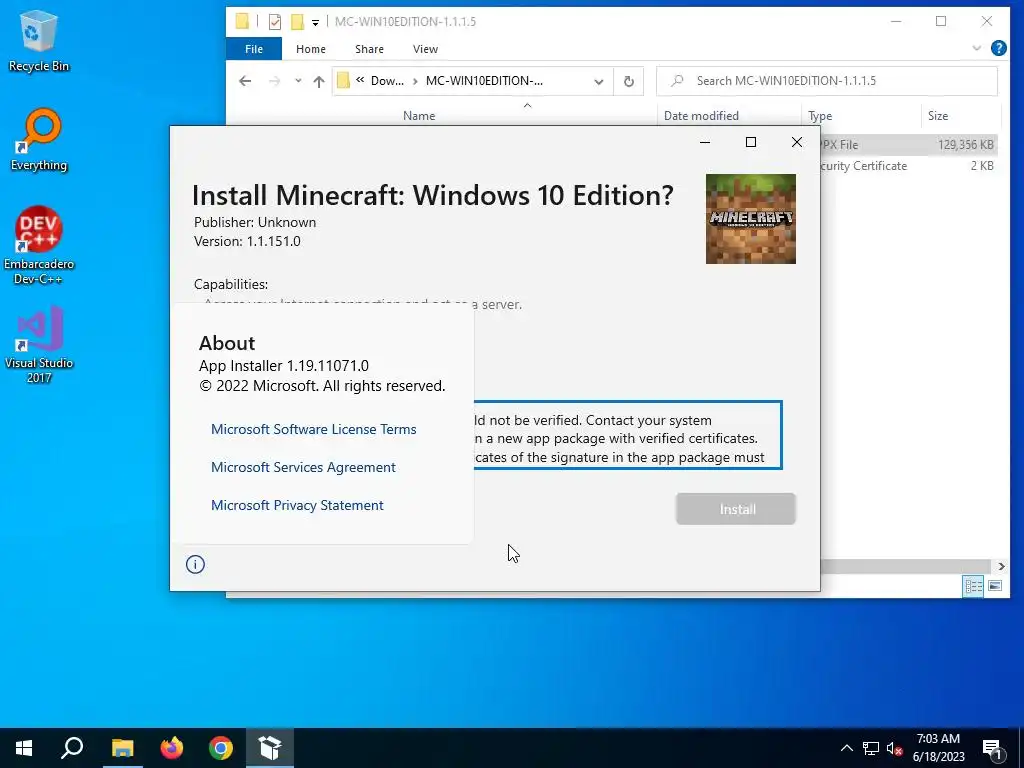
Task: Click the Install button
Action: coord(736,509)
